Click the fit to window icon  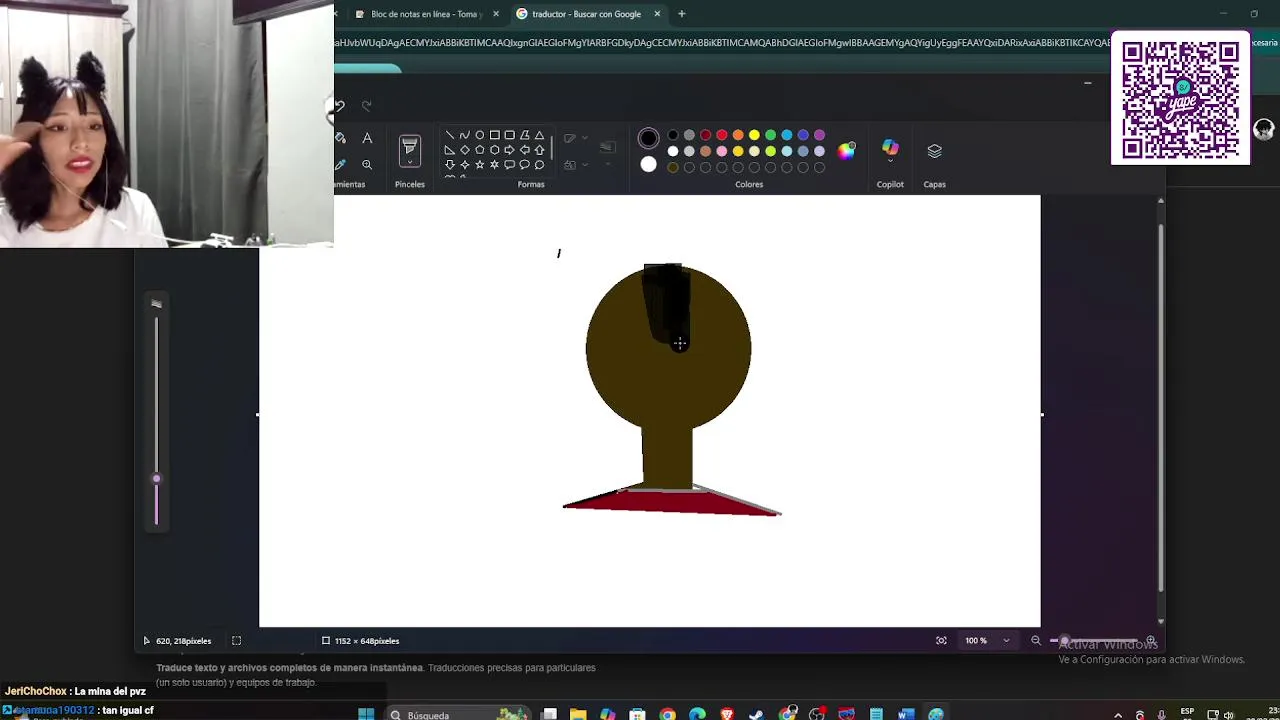pos(941,641)
